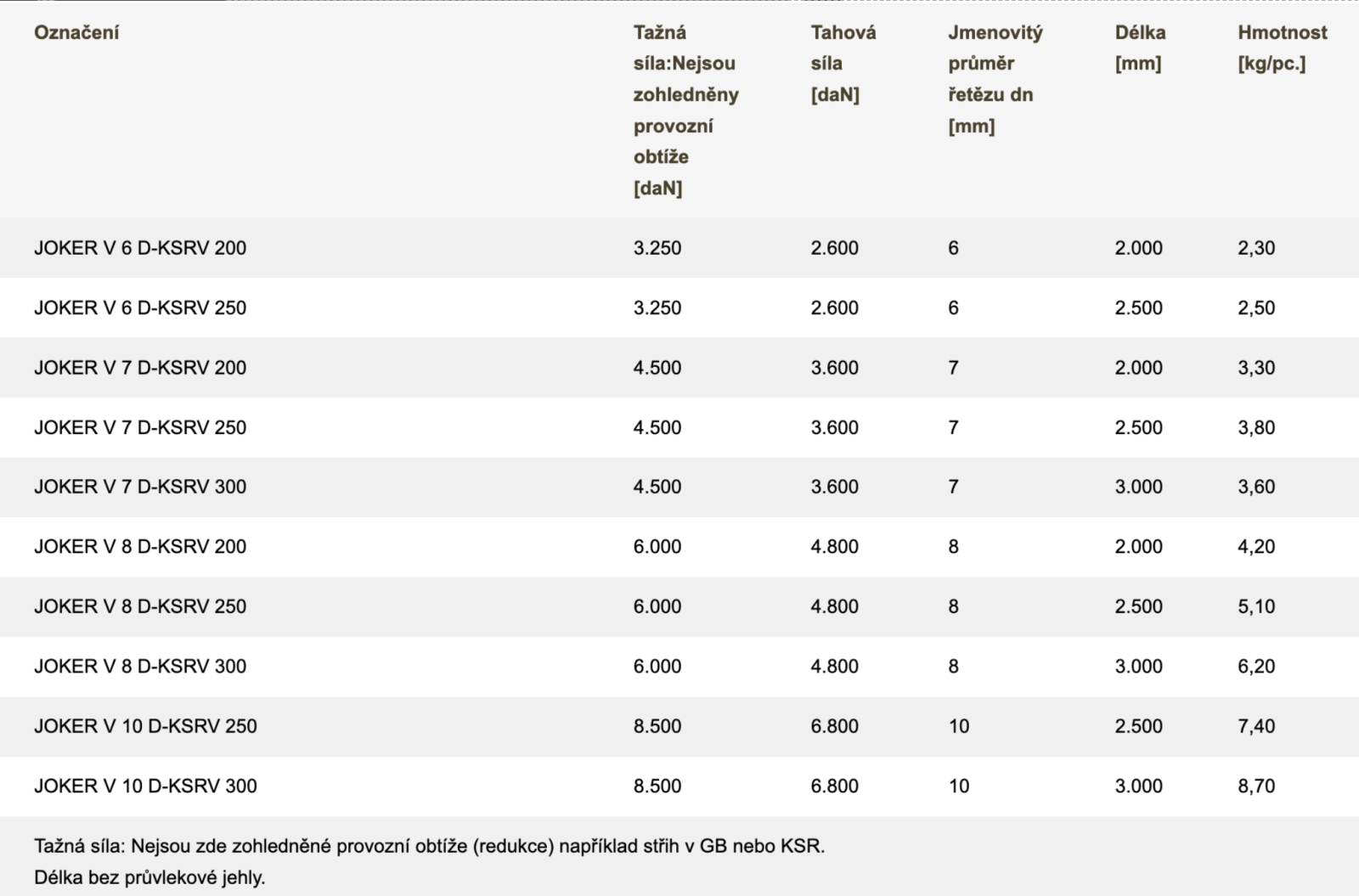Click the Hmotnost [kg/pc.] column header
Viewport: 1359px width, 896px height.
coord(1282,48)
